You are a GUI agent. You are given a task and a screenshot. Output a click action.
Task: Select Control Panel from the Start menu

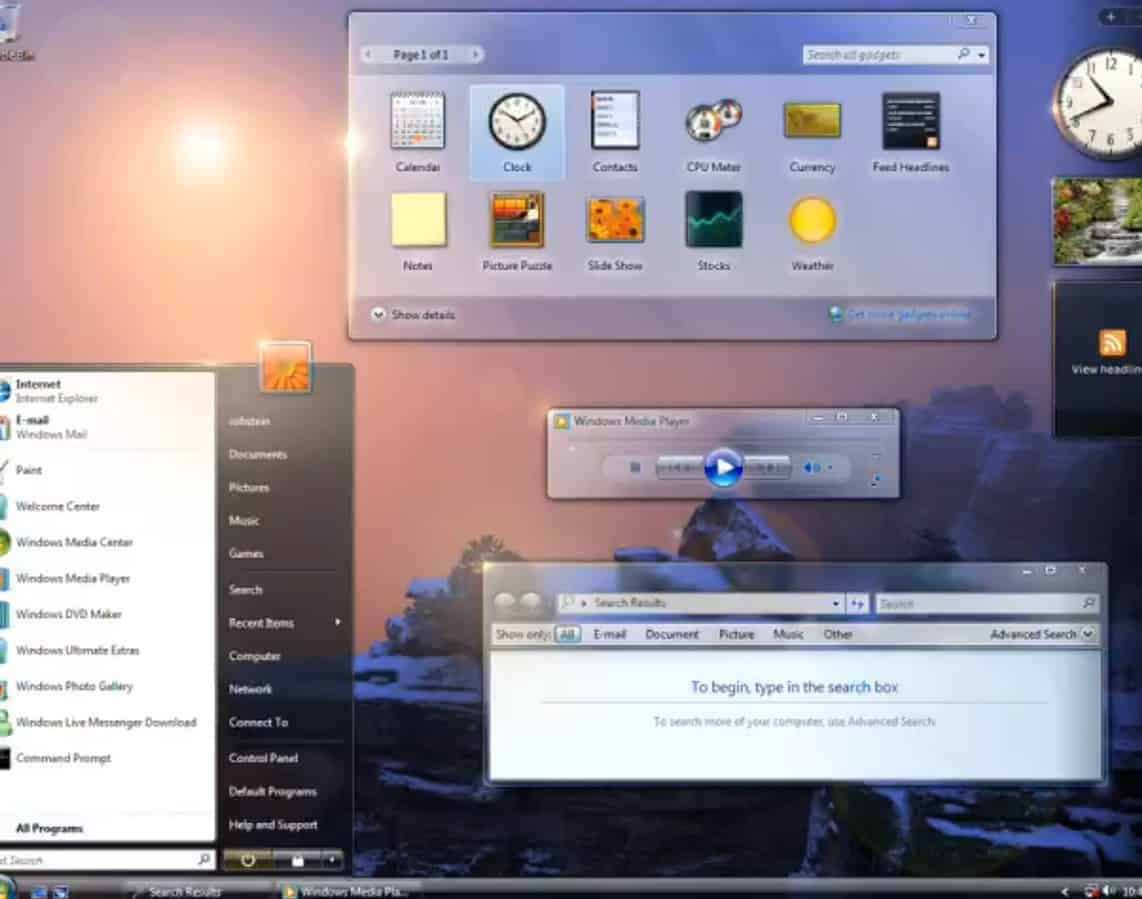point(263,757)
